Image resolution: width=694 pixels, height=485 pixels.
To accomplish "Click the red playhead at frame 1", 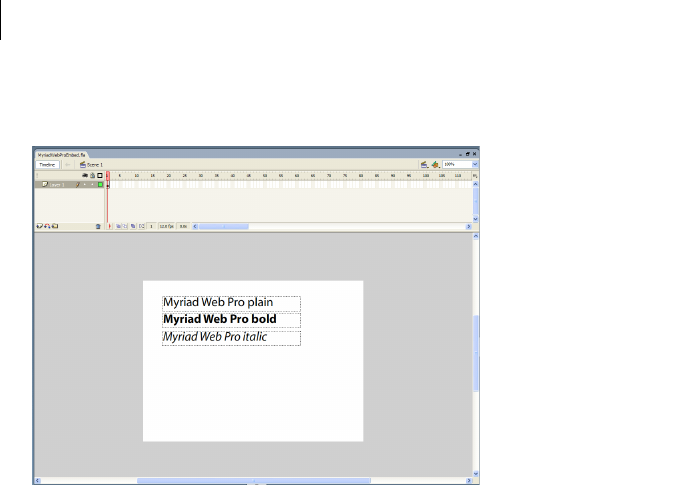I will pos(108,175).
